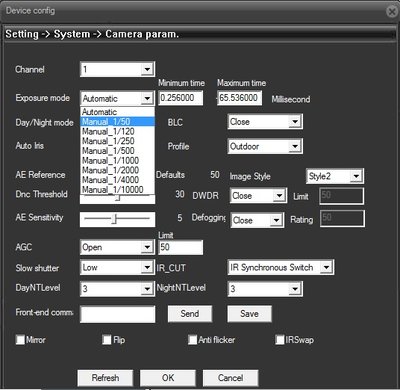Expand the BLC dropdown
The image size is (400, 390).
(265, 122)
